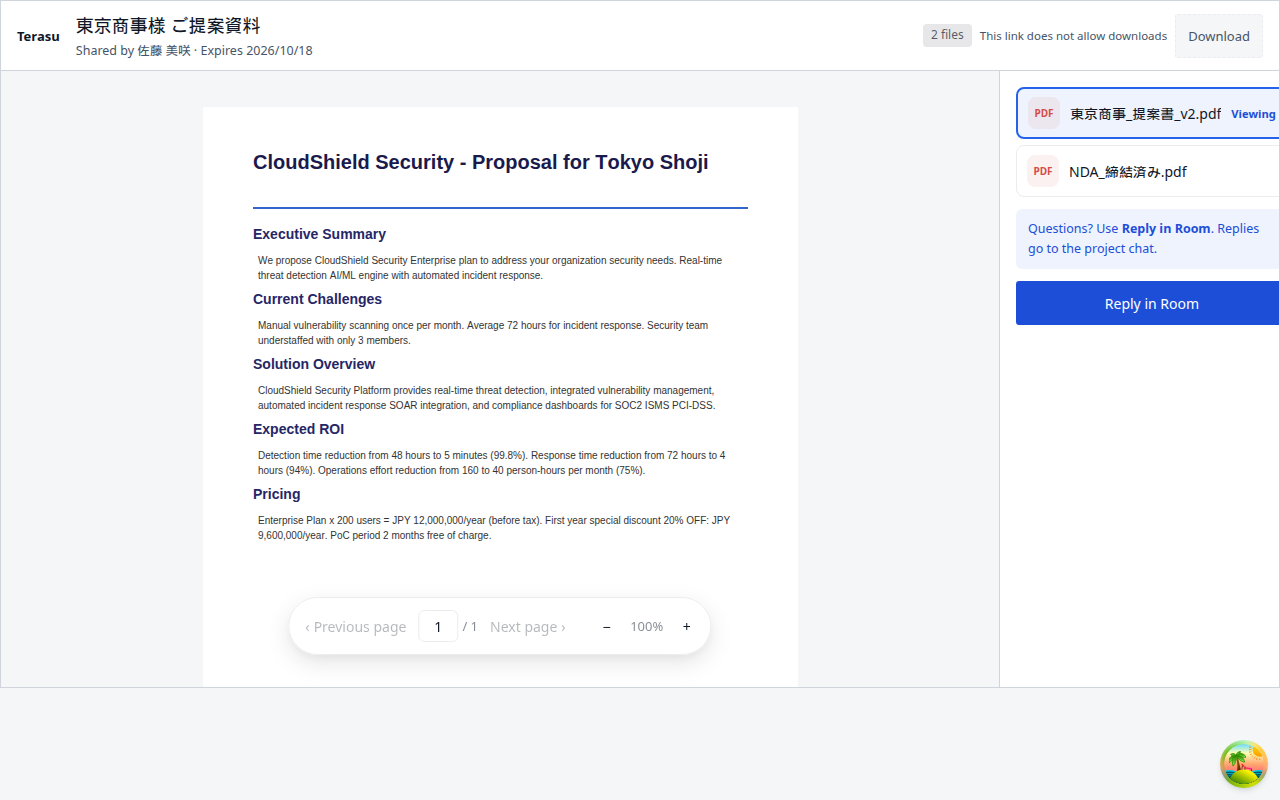Click the paragraph starting "Detection time reduction"
The width and height of the screenshot is (1280, 800).
(x=492, y=463)
